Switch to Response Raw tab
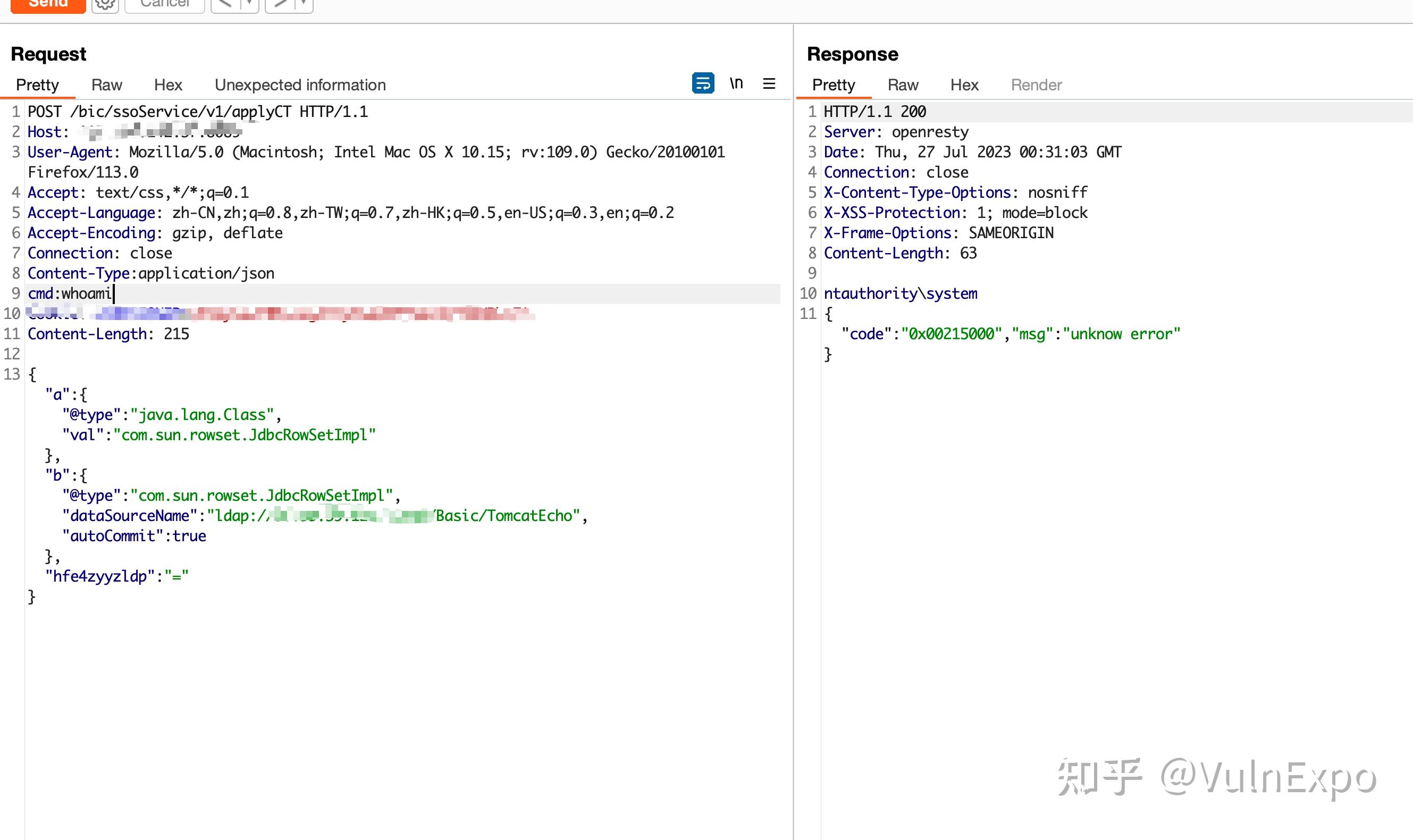Image resolution: width=1413 pixels, height=840 pixels. click(x=903, y=85)
